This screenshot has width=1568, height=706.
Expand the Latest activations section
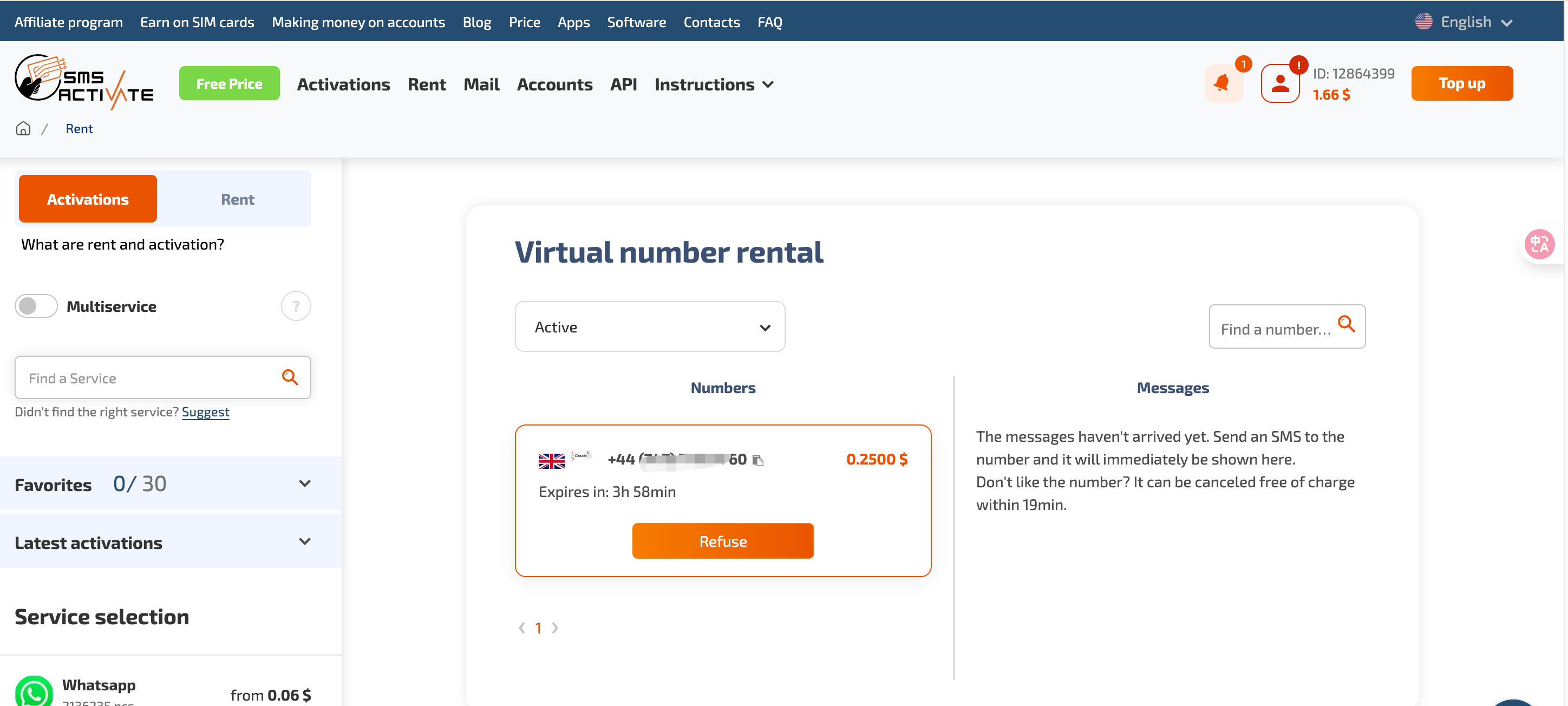point(305,541)
